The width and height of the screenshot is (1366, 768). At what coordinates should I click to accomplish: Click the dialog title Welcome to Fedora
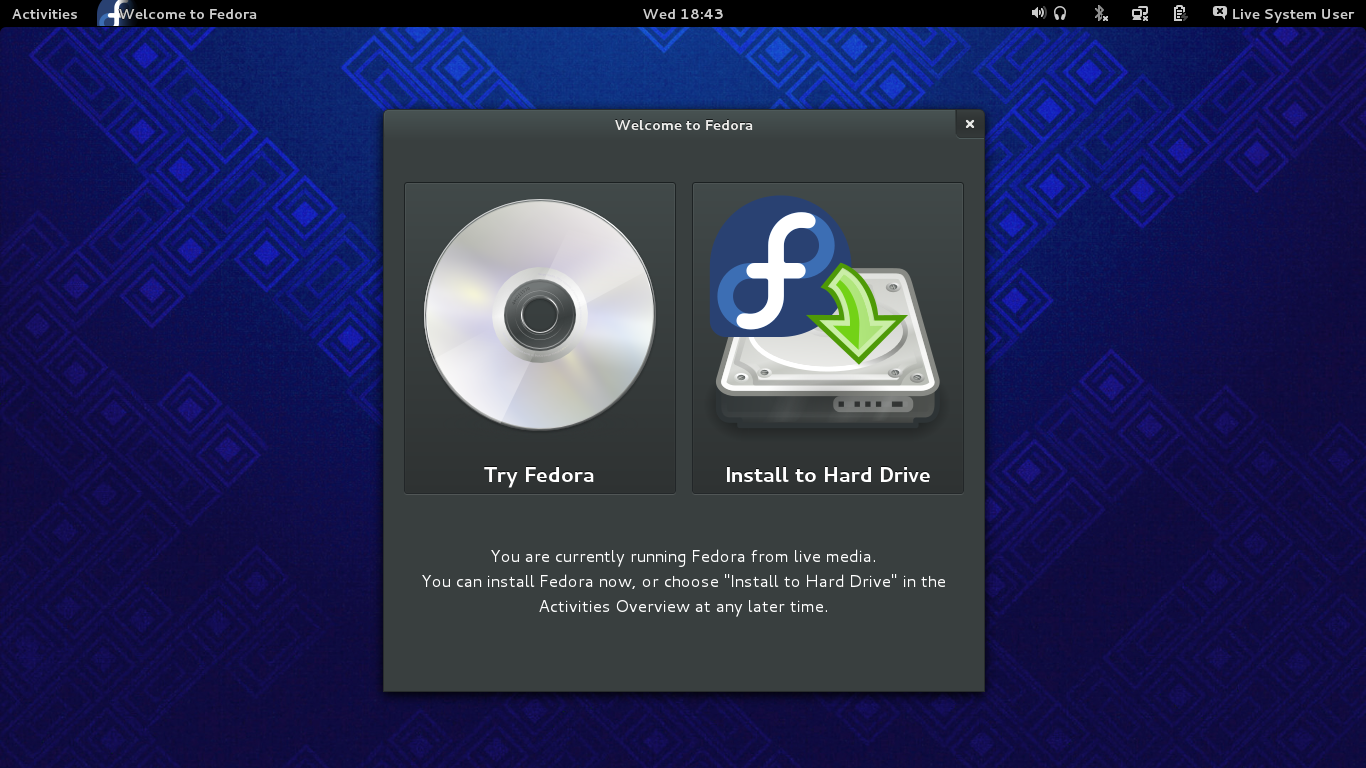coord(684,125)
